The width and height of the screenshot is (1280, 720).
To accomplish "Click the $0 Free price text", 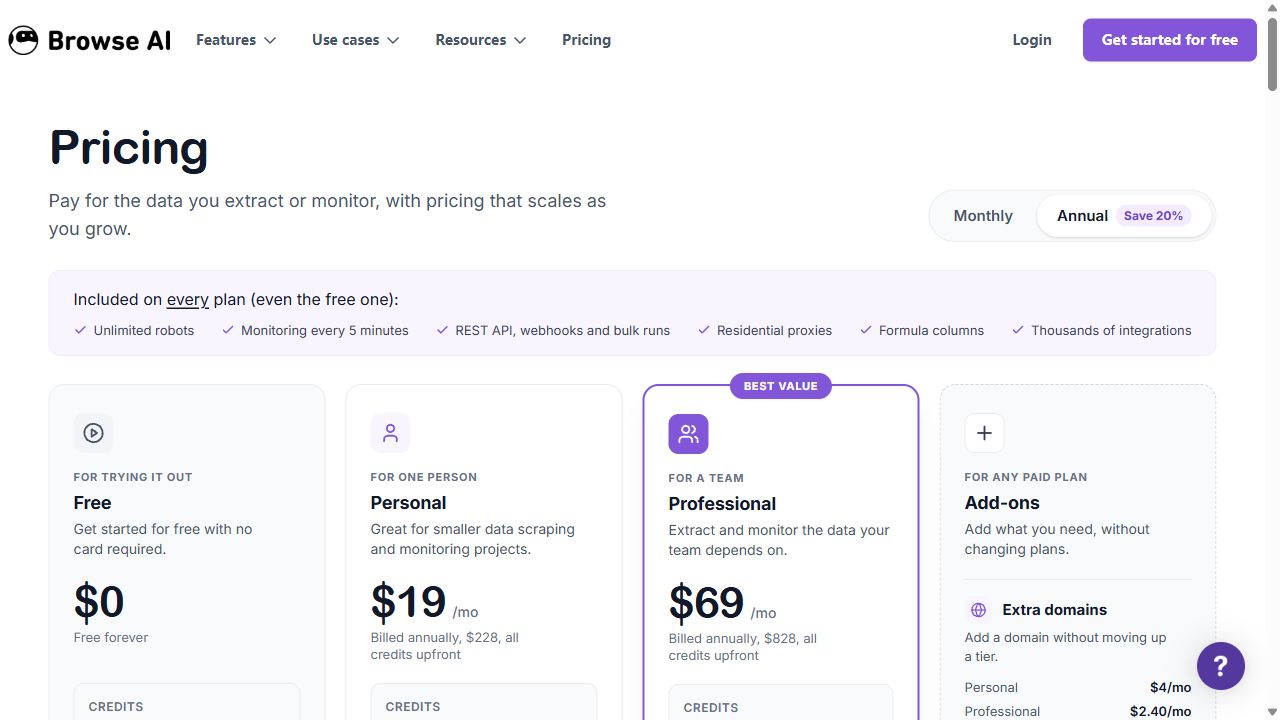I will pos(99,601).
